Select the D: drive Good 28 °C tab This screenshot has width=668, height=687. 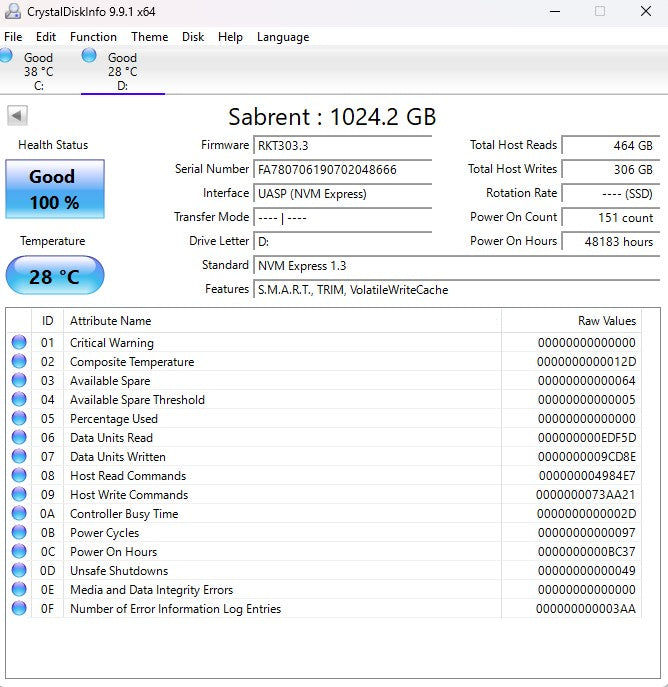(123, 71)
